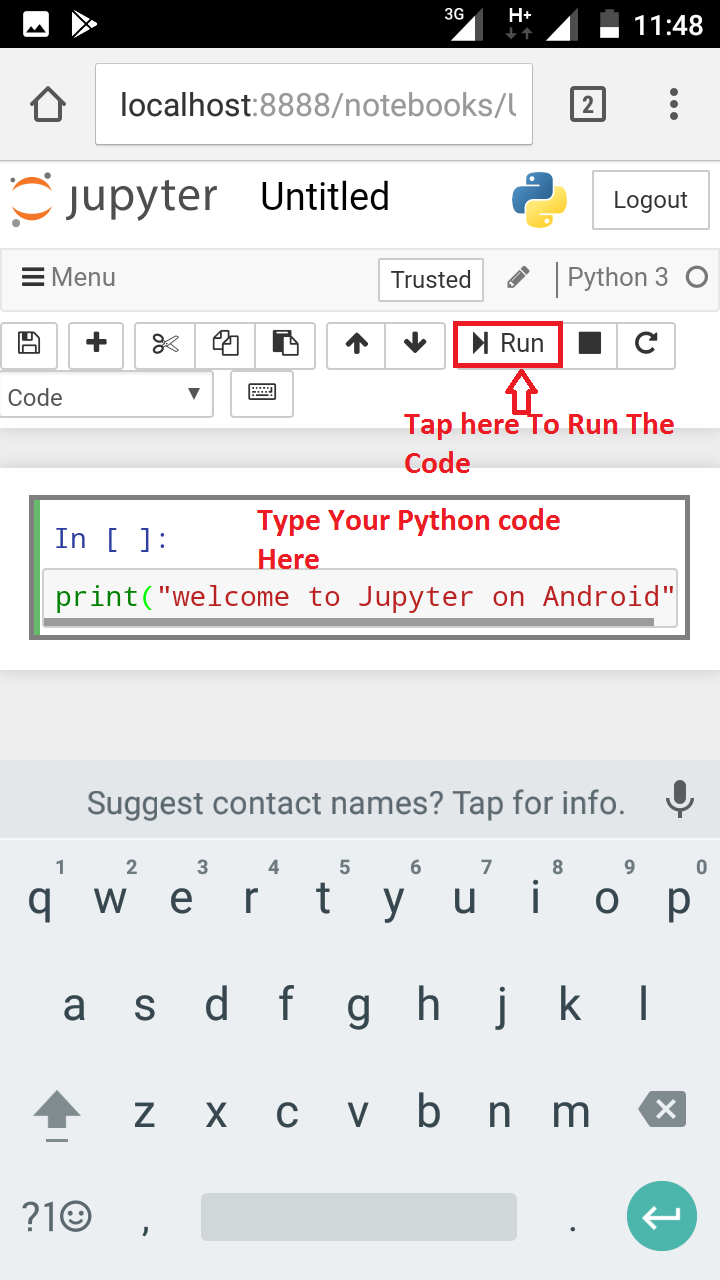Open the hamburger Menu
The width and height of the screenshot is (720, 1280).
pyautogui.click(x=68, y=277)
